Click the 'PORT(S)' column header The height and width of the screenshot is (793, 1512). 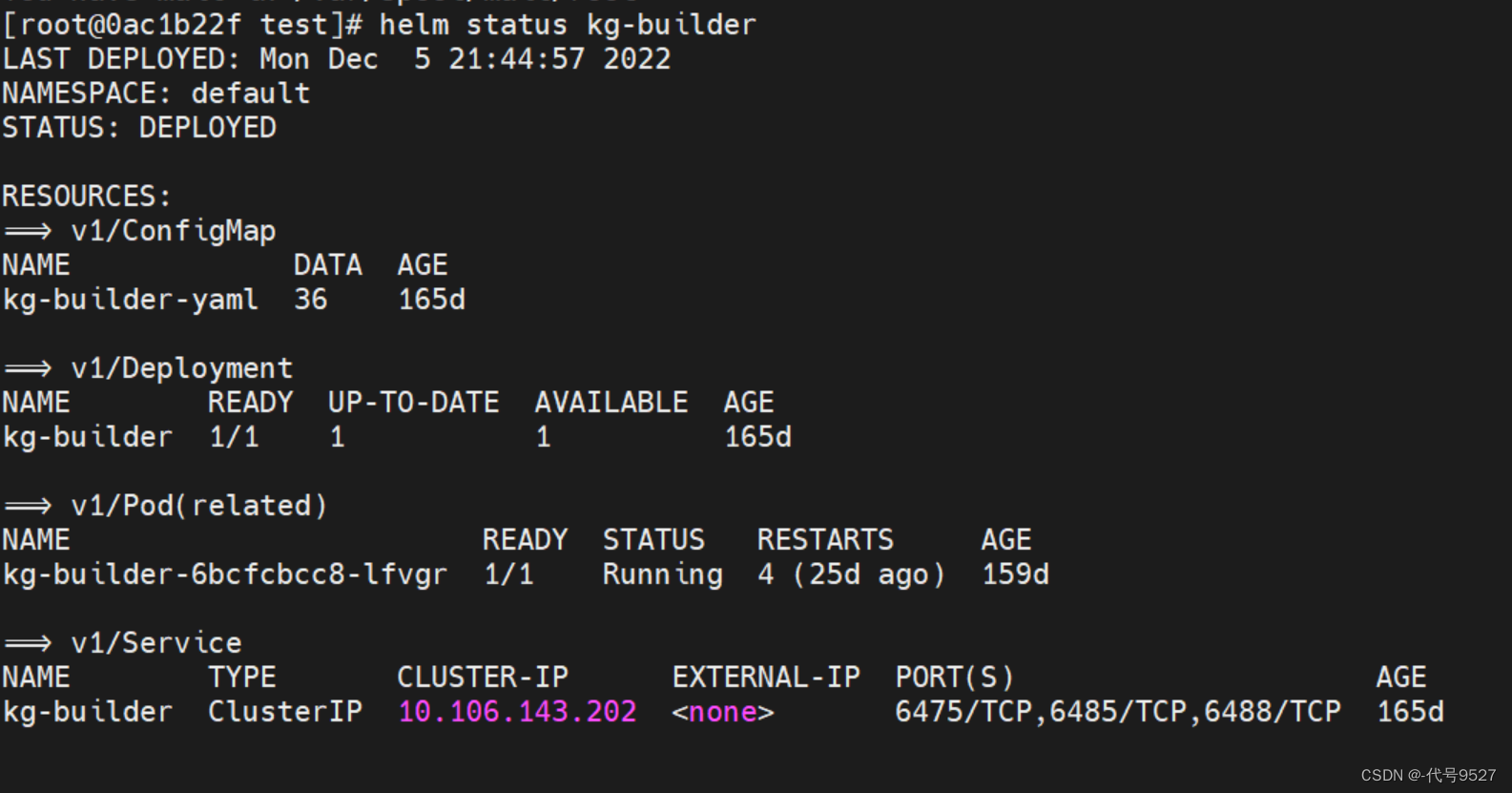coord(955,678)
